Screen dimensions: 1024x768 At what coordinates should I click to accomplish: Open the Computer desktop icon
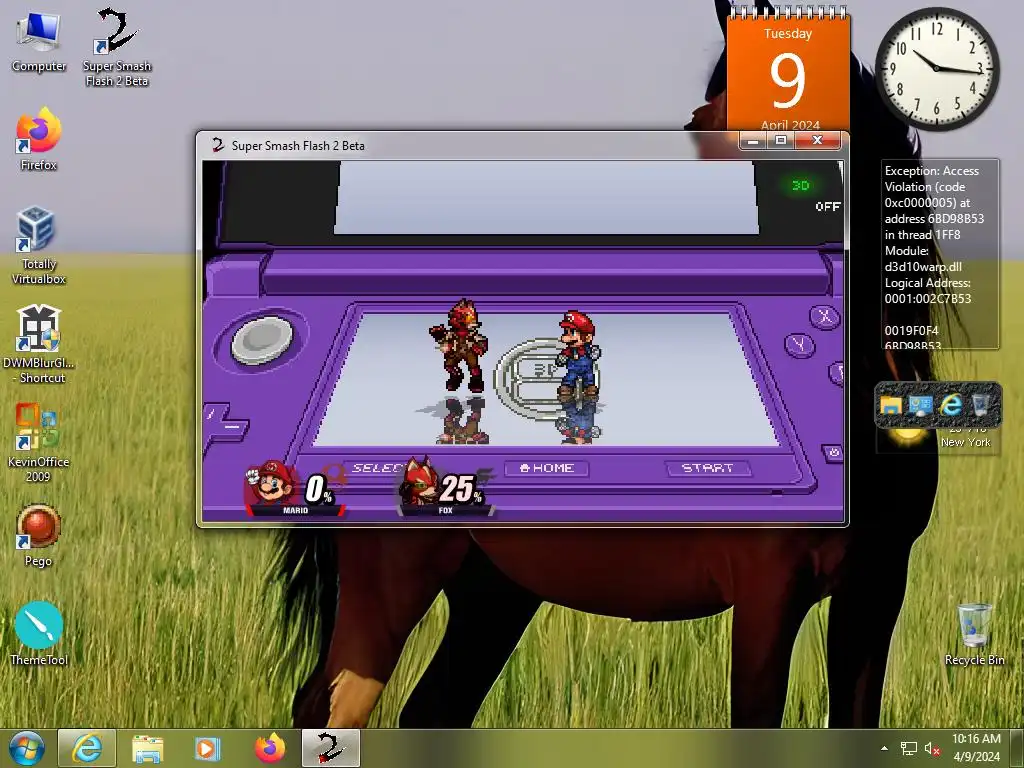(39, 42)
